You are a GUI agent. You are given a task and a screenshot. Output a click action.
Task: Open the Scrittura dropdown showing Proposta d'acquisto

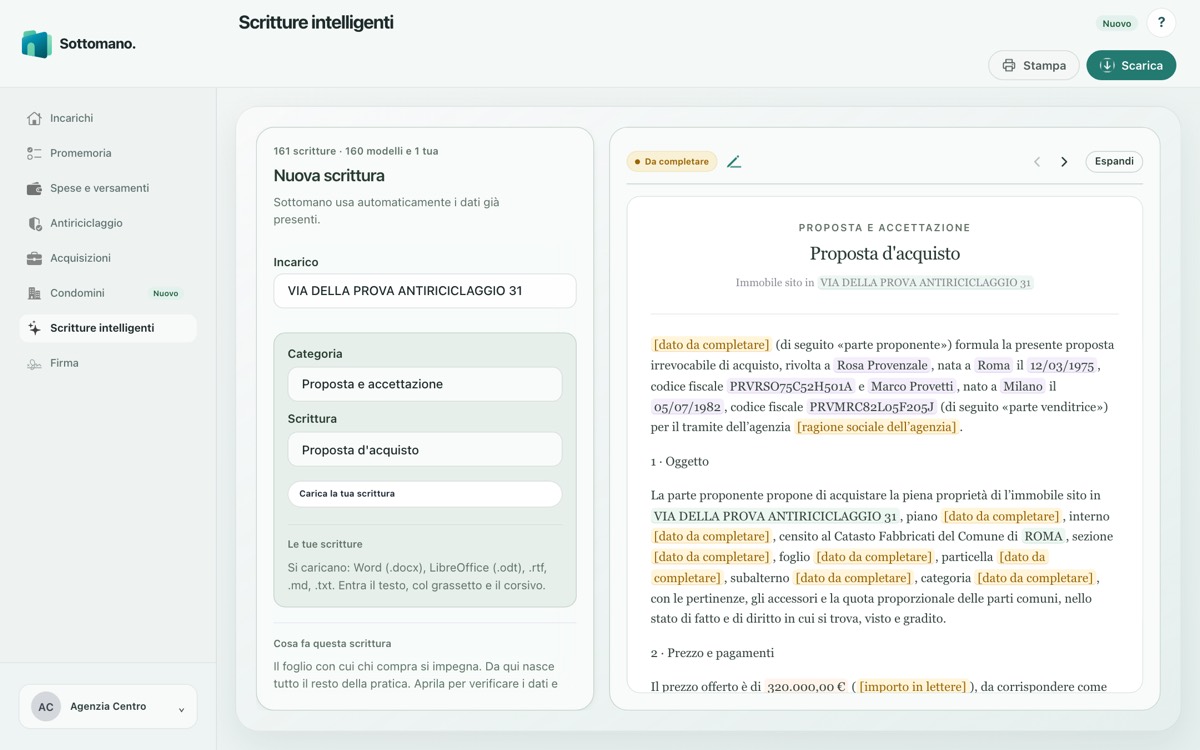click(x=425, y=450)
